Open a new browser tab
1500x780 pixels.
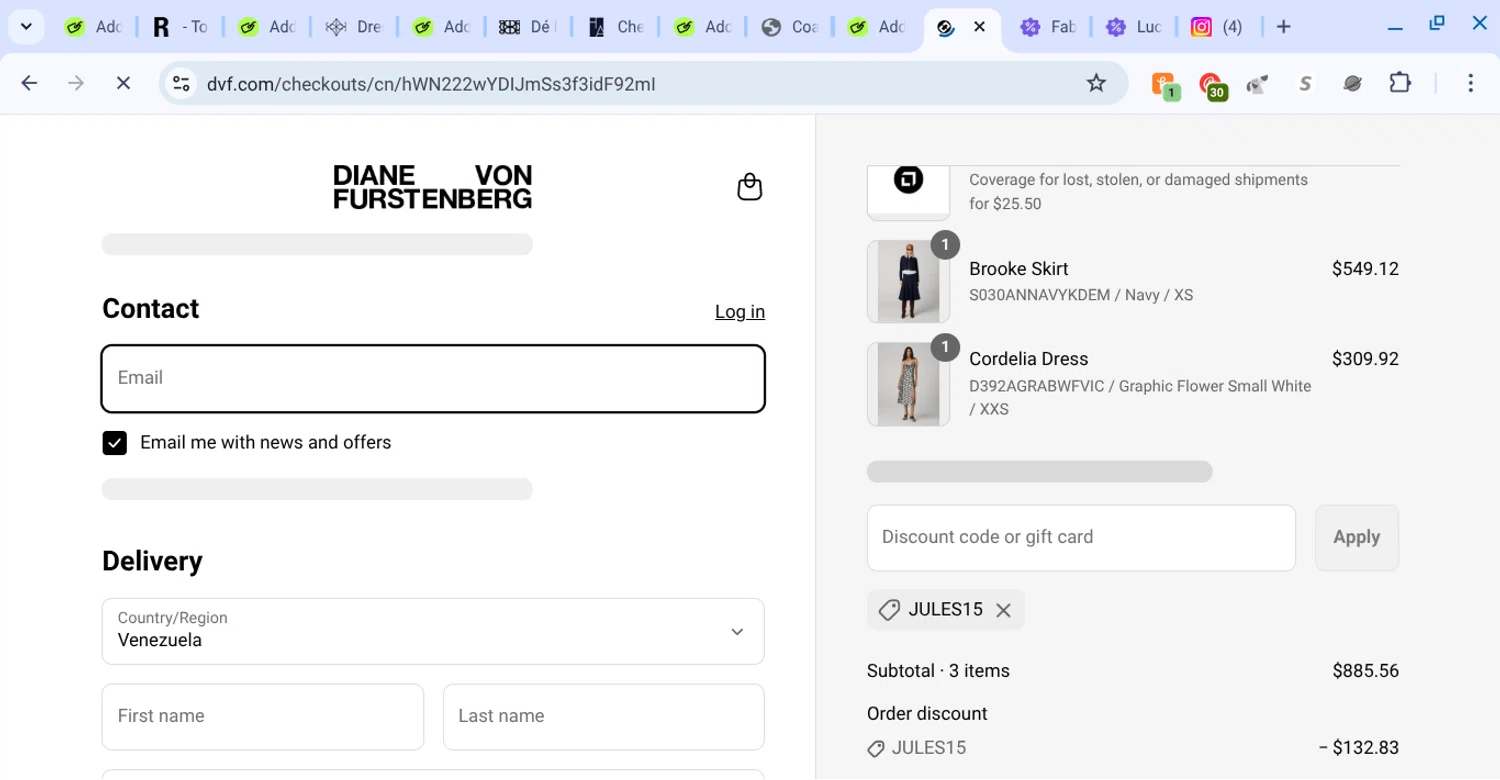tap(1284, 27)
